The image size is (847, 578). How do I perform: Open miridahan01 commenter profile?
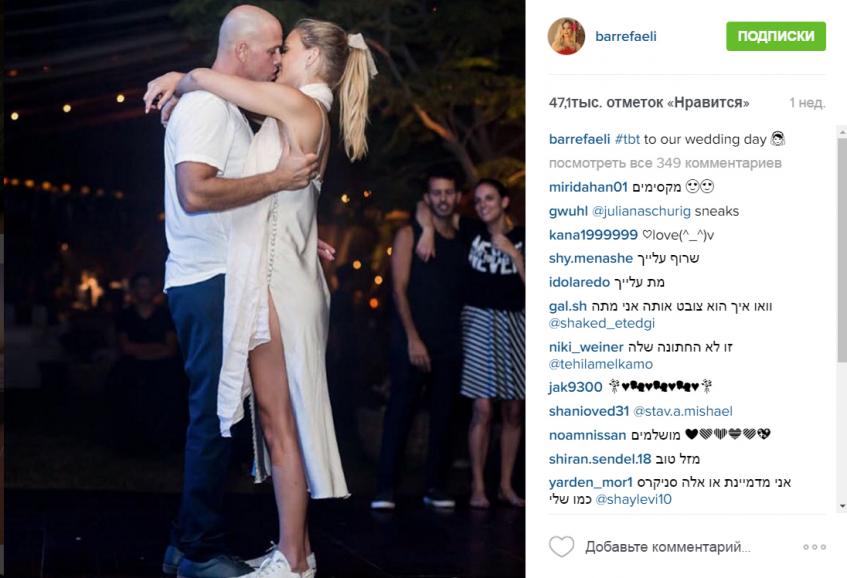coord(588,187)
